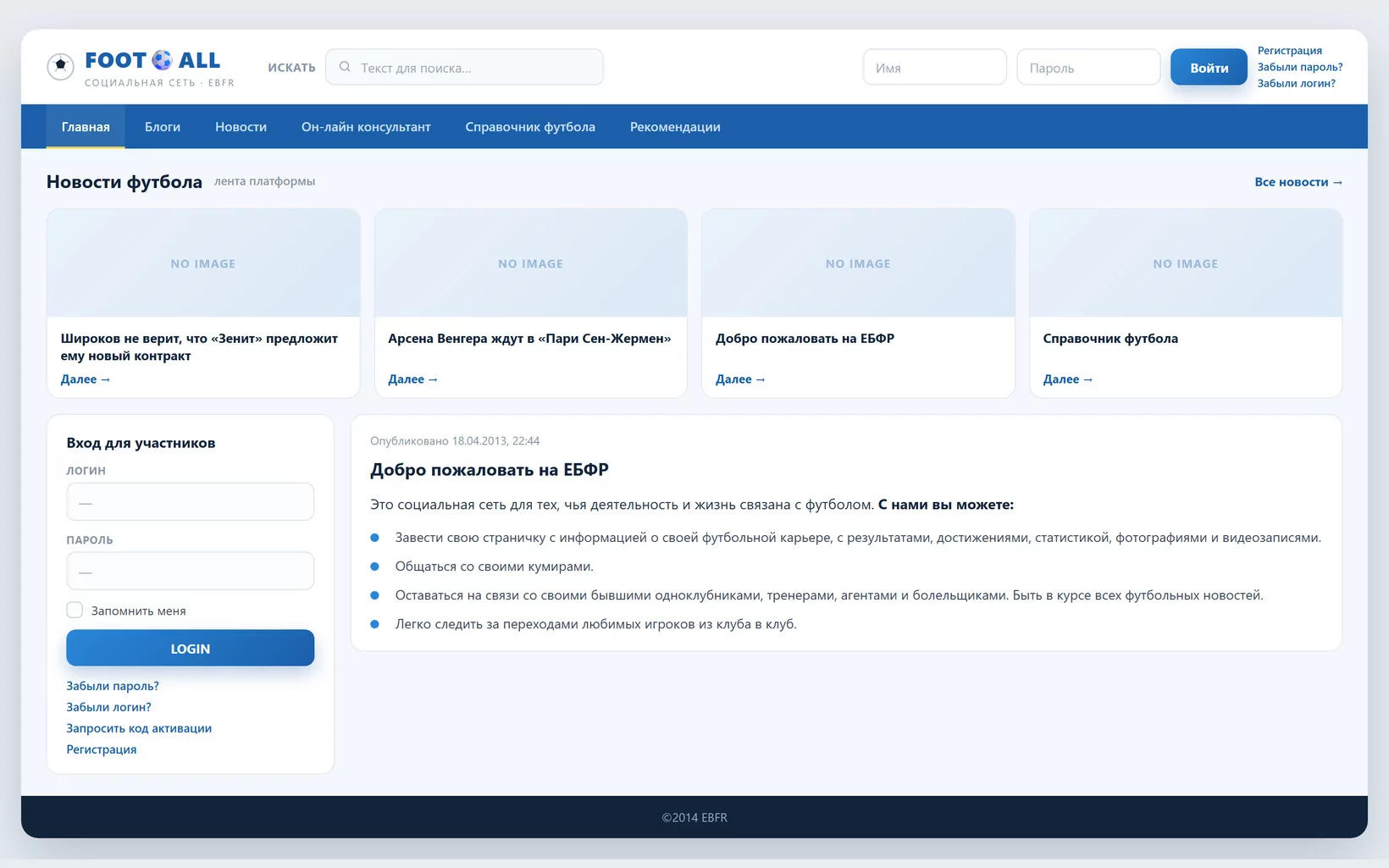Click Далее under the Широков news card
The image size is (1389, 868).
[86, 379]
